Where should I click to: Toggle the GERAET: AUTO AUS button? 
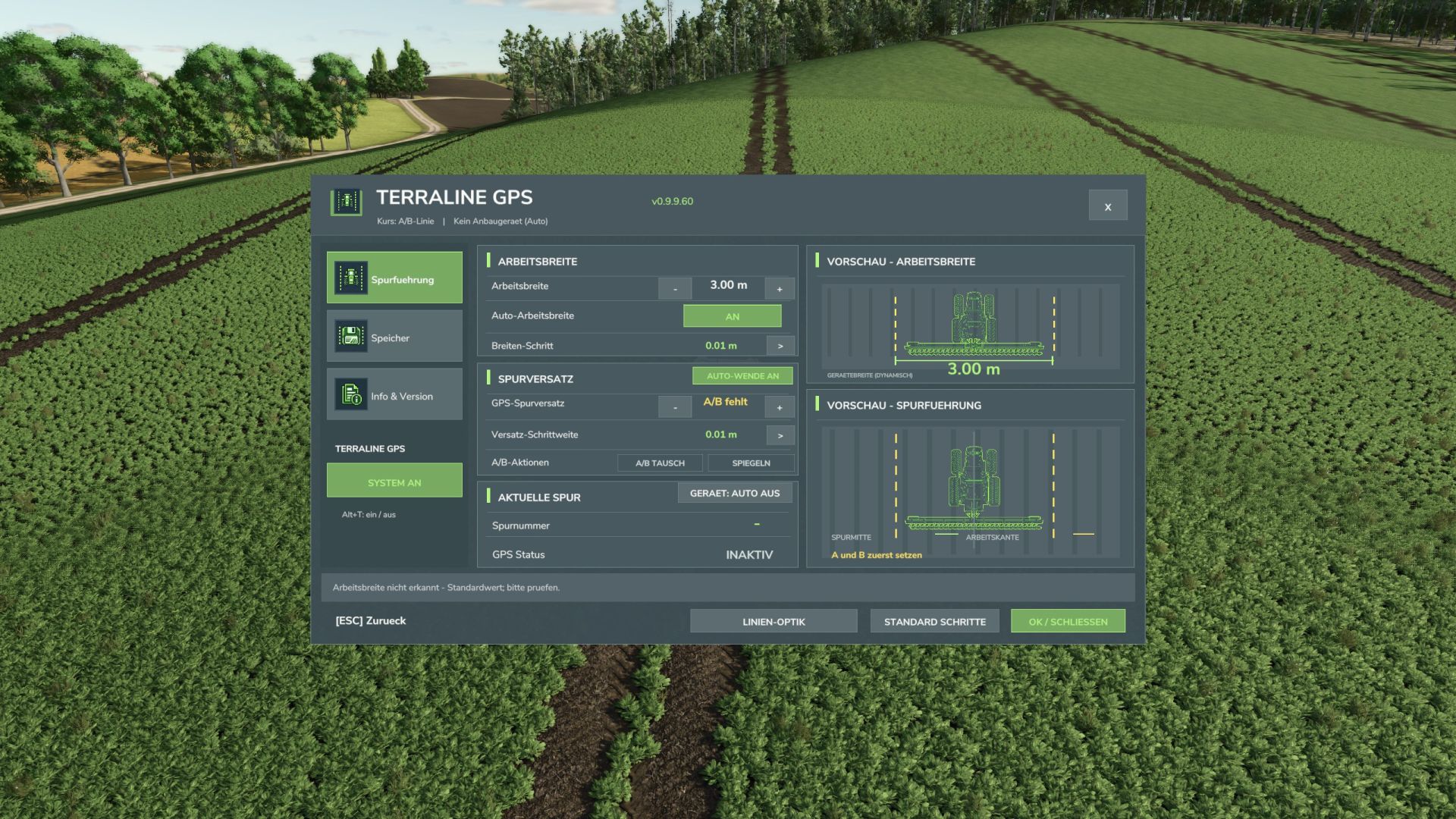(x=735, y=493)
